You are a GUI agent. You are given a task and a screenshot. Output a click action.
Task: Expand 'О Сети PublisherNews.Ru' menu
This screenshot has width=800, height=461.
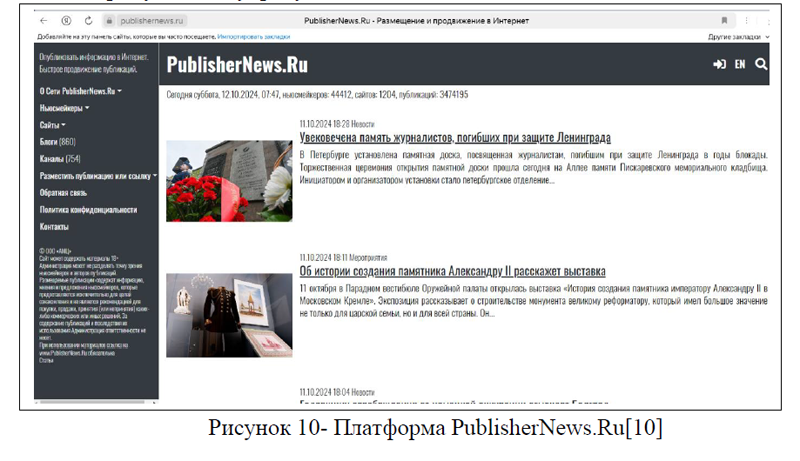81,91
